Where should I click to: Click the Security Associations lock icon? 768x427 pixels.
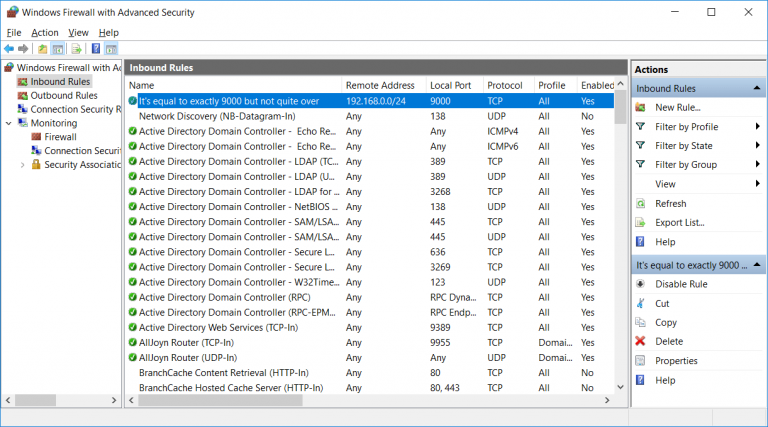(36, 165)
